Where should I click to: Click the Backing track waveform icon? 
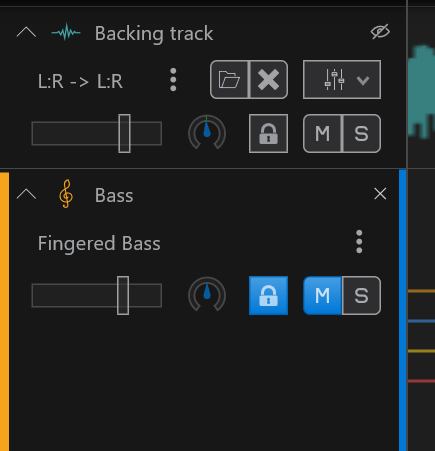(66, 32)
